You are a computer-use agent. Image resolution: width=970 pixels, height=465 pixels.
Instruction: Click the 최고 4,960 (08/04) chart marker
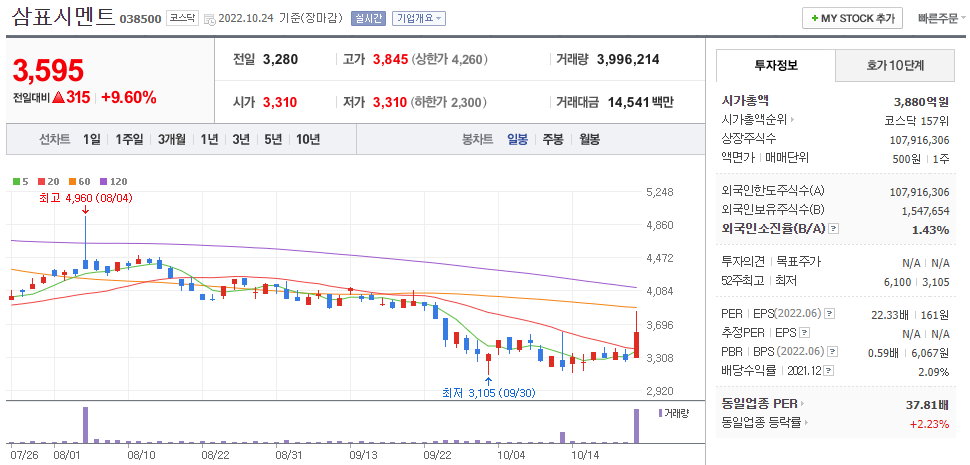tap(84, 198)
